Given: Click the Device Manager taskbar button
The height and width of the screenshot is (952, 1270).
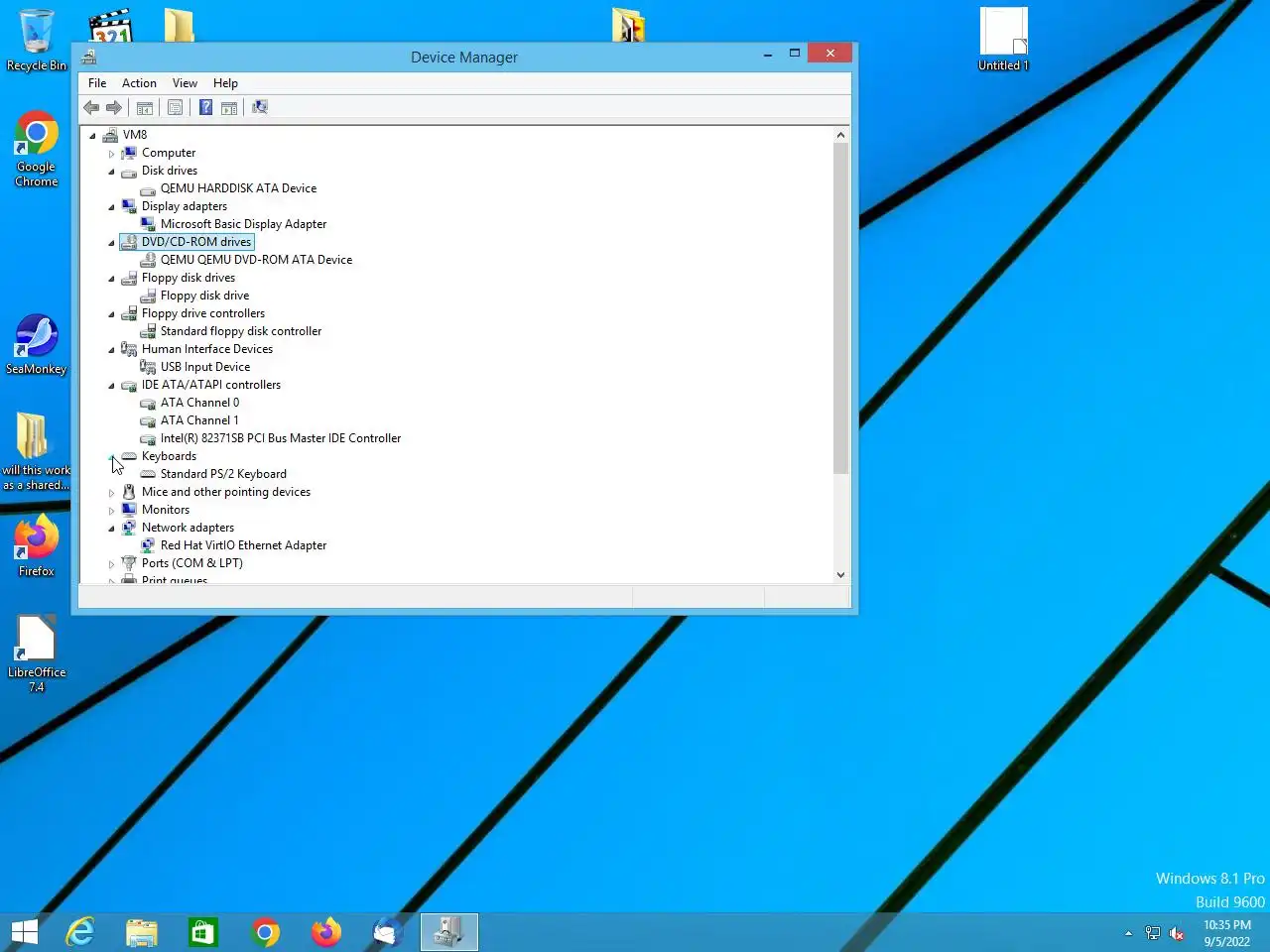Looking at the screenshot, I should tap(449, 932).
